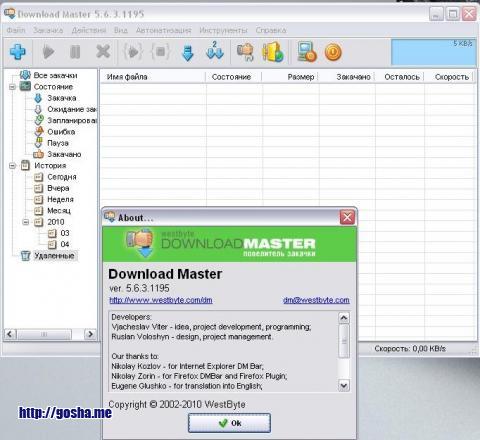Open the 'Инструменты' menu
Screen dimensions: 480x440
coord(223,30)
